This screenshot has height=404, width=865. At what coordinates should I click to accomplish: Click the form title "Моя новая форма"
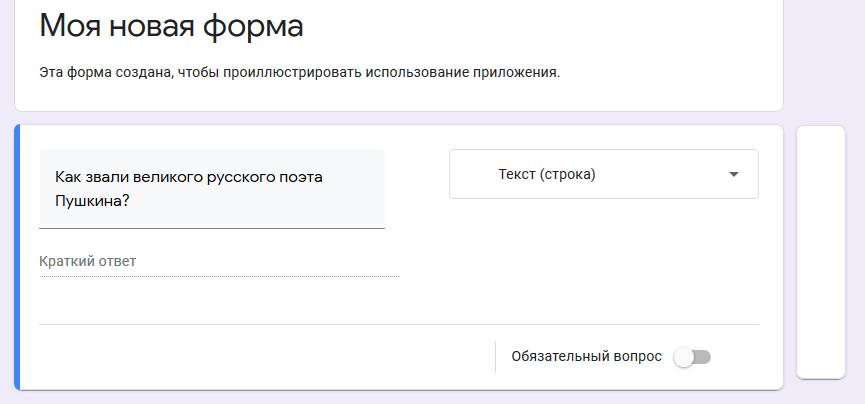point(171,26)
